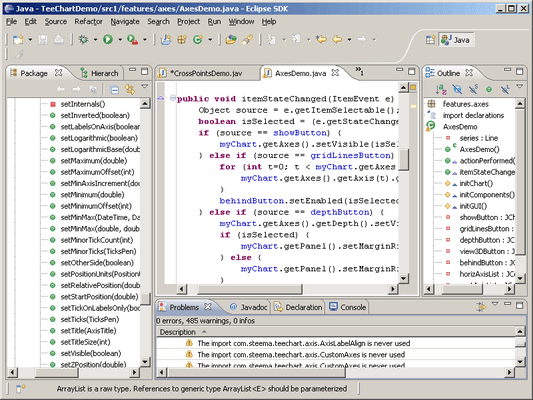Viewport: 533px width, 400px height.
Task: Open the Refactor menu
Action: point(88,22)
